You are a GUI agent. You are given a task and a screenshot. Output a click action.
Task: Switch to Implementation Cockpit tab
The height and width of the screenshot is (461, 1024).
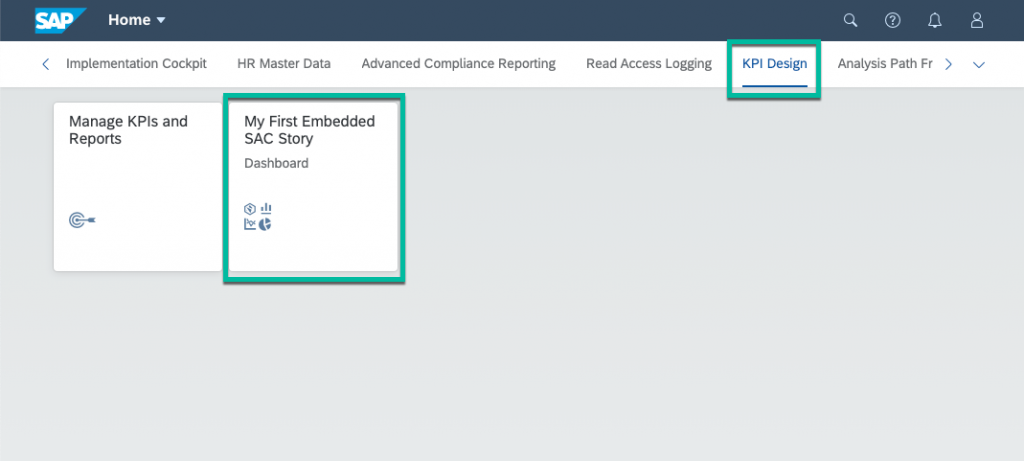(x=136, y=64)
